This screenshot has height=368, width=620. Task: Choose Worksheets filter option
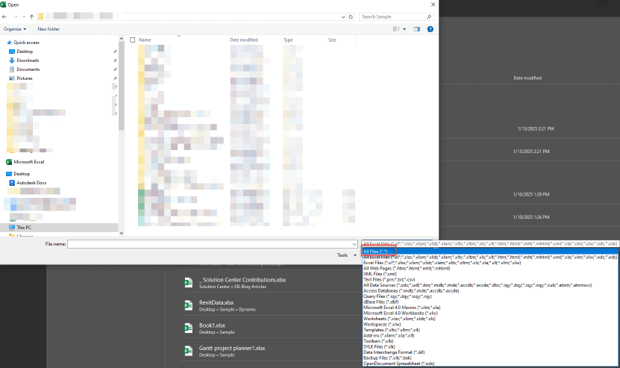pyautogui.click(x=490, y=319)
